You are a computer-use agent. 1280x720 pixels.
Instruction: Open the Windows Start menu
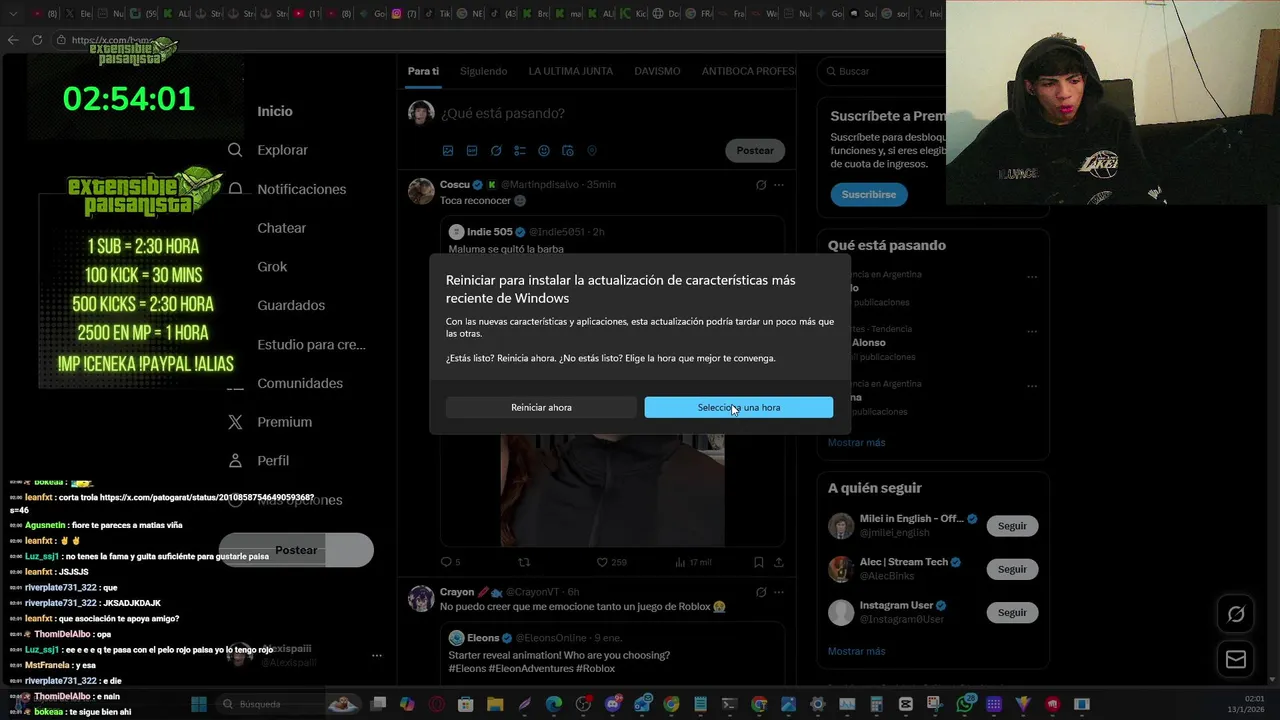point(198,704)
